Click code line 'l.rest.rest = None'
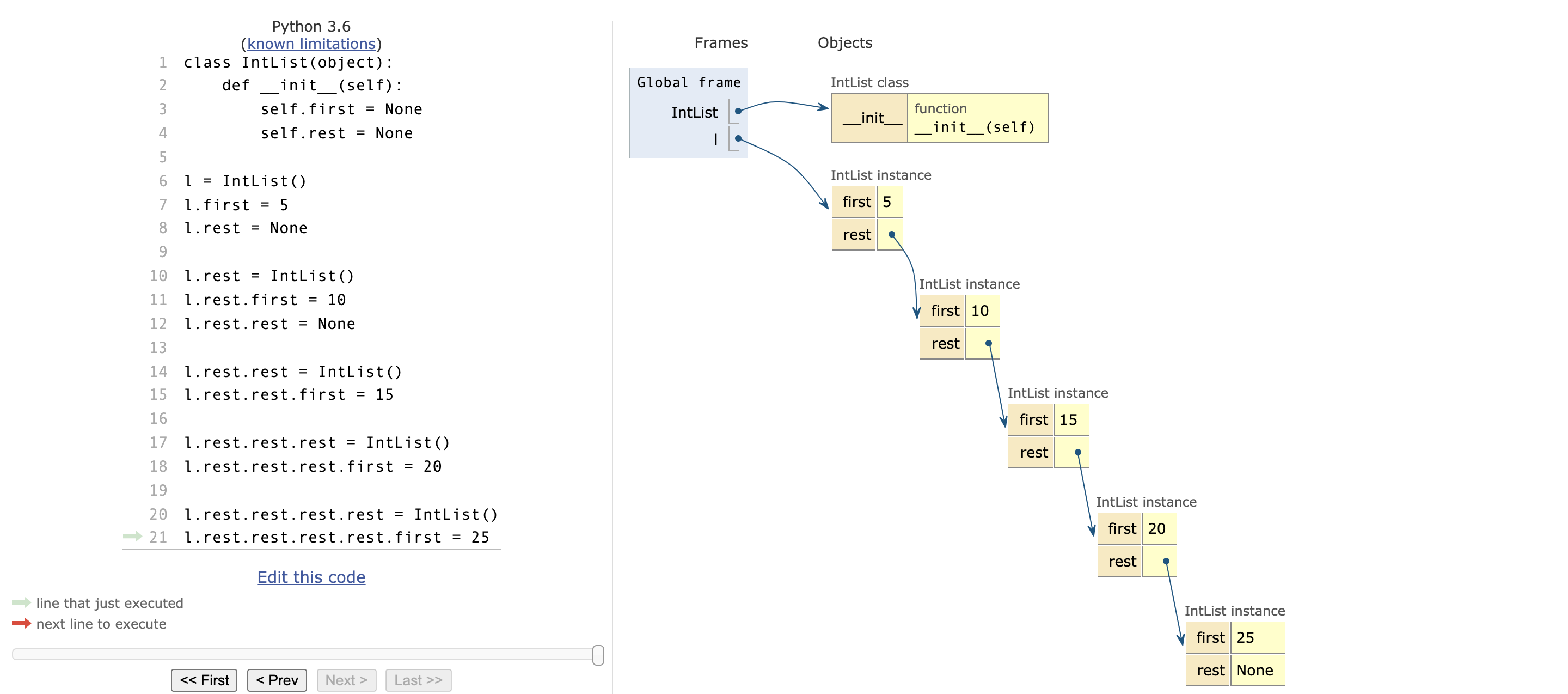The image size is (1568, 694). click(269, 323)
